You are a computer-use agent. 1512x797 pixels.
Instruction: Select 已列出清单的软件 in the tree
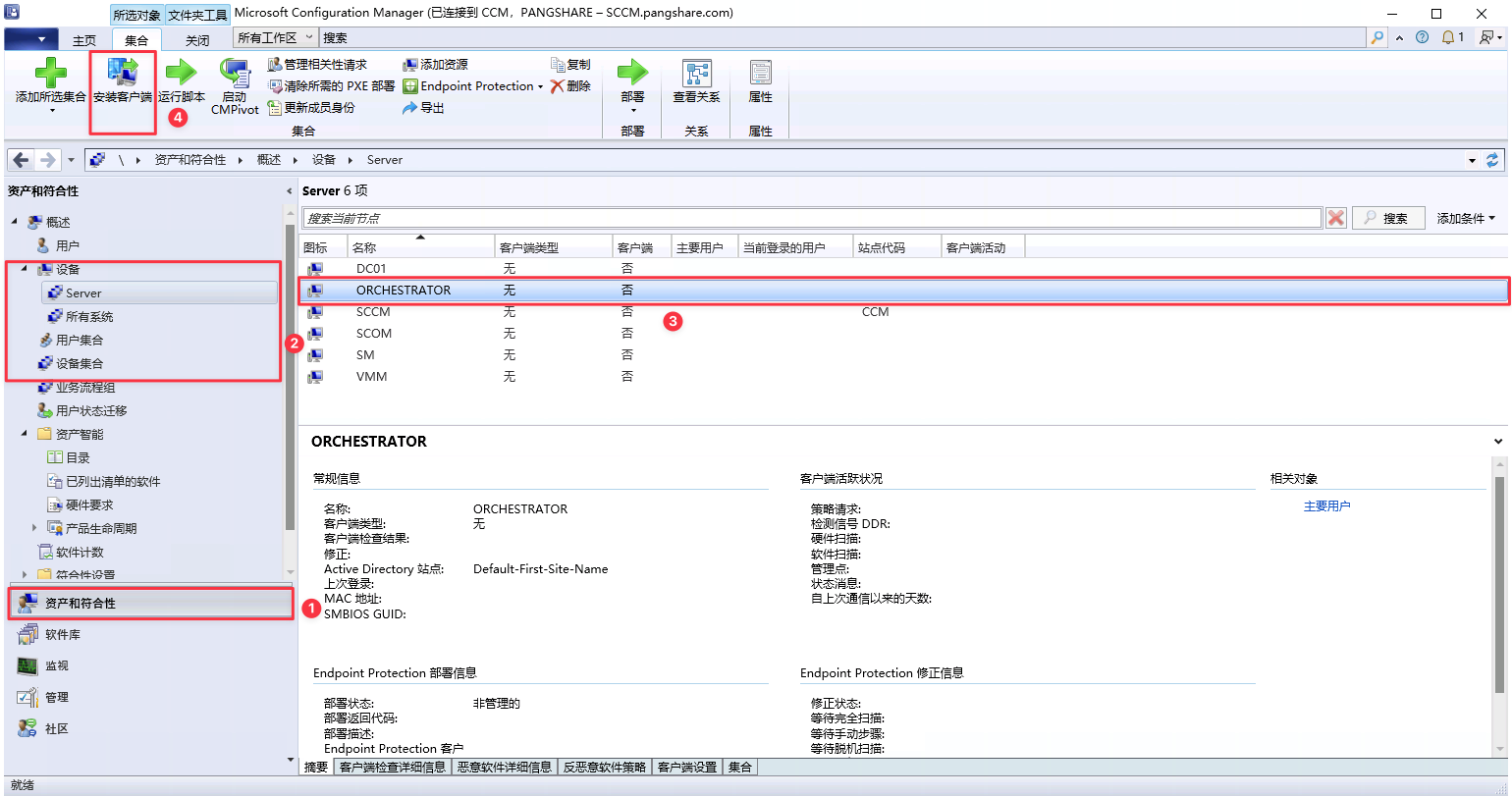click(113, 481)
